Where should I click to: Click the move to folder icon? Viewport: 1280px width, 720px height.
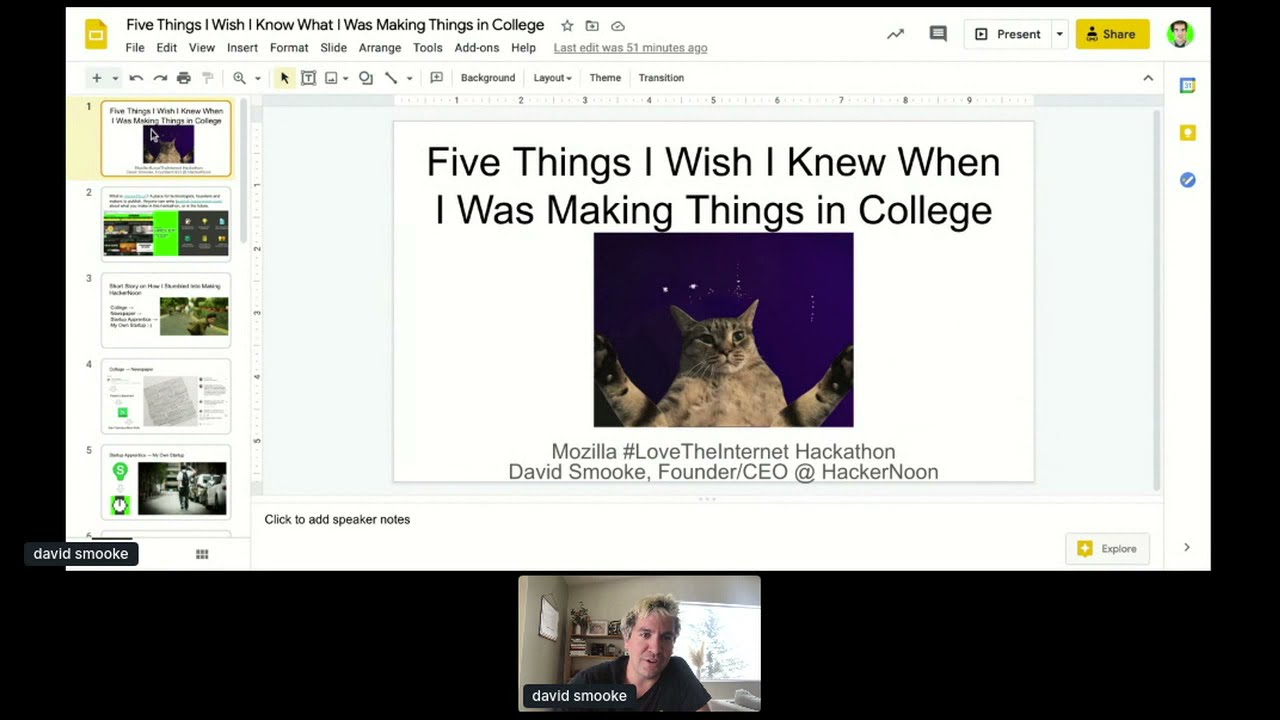(x=592, y=26)
